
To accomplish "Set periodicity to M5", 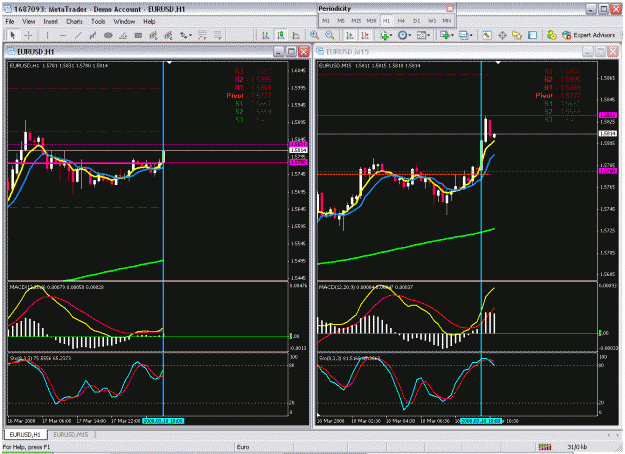I will (x=341, y=20).
